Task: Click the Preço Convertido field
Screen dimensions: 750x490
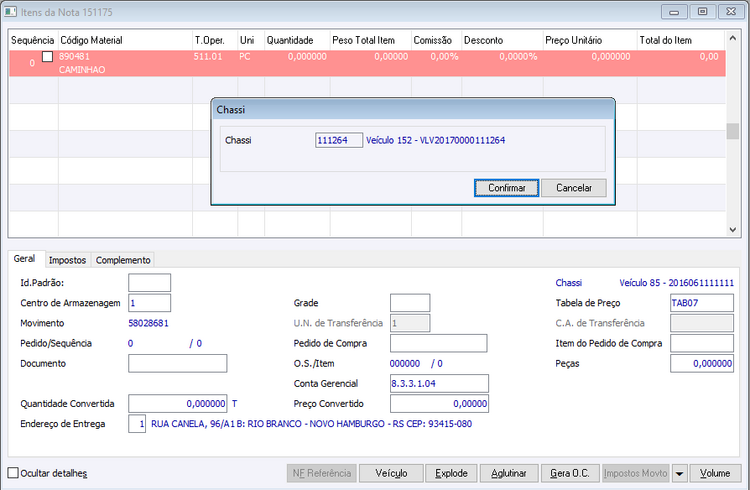Action: coord(439,403)
